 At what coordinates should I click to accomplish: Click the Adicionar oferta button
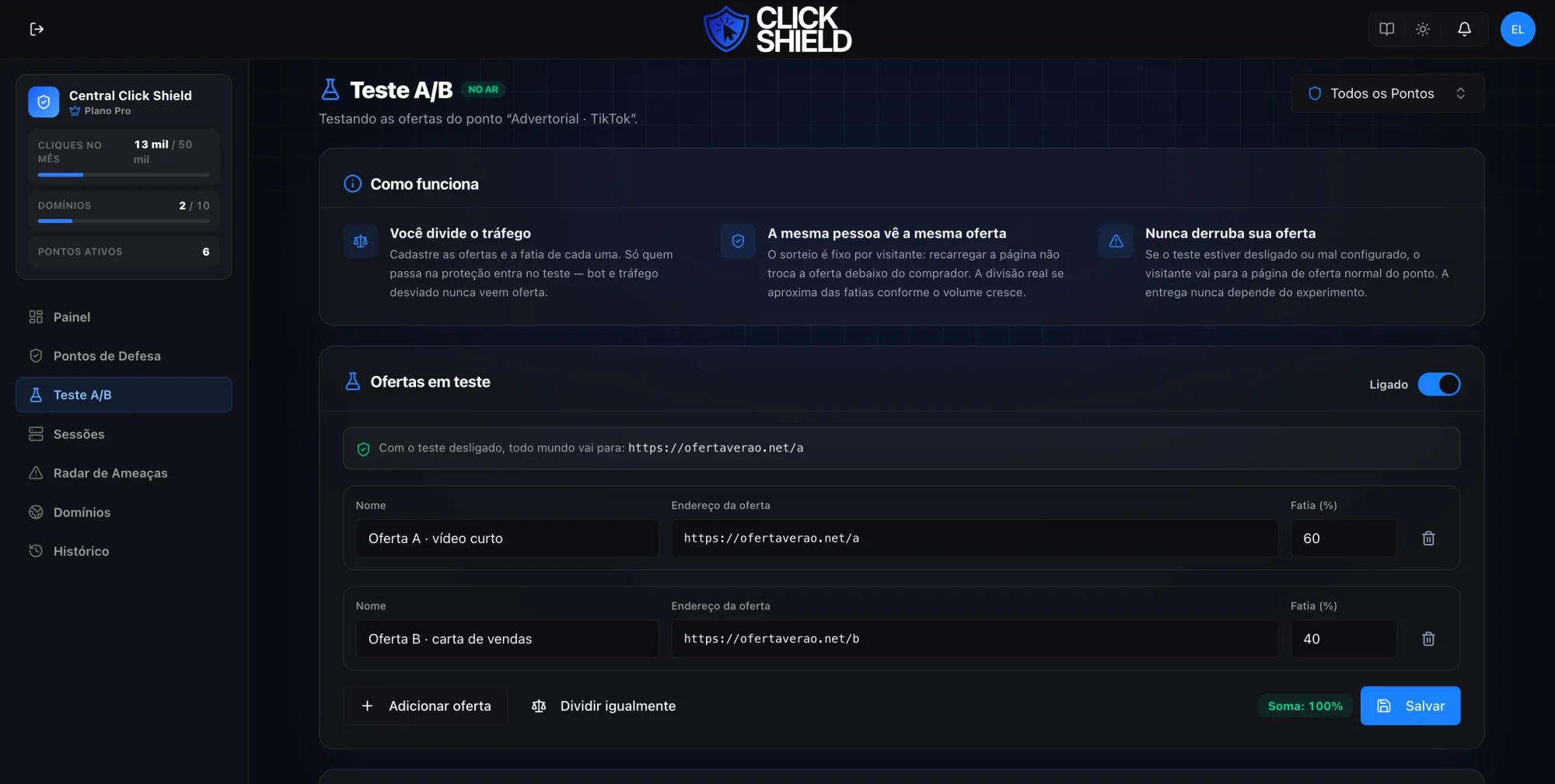coord(425,706)
